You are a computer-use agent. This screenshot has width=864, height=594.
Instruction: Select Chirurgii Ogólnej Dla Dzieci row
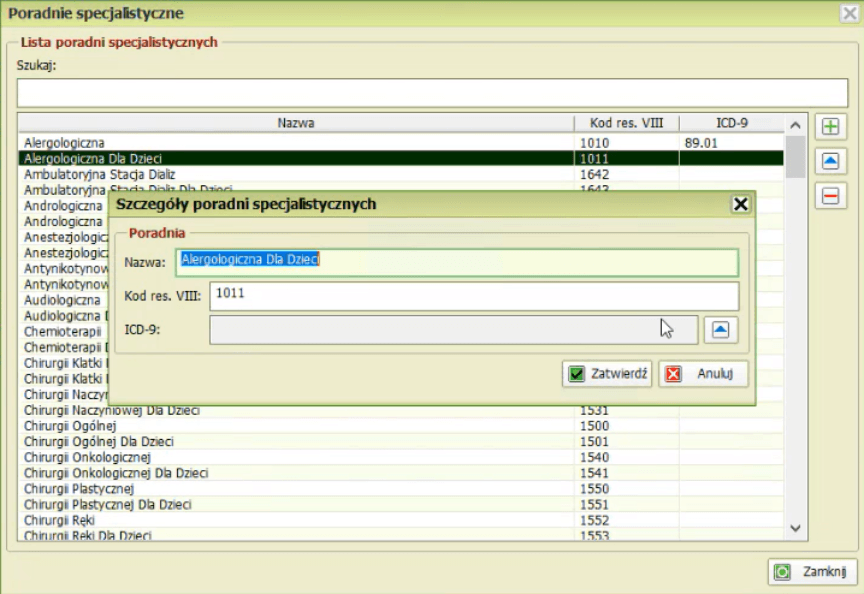coord(401,441)
